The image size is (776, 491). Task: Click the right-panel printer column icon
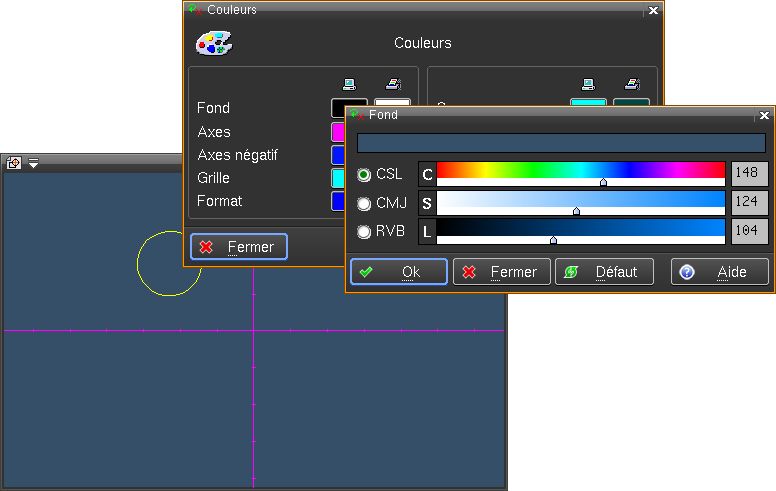point(631,85)
